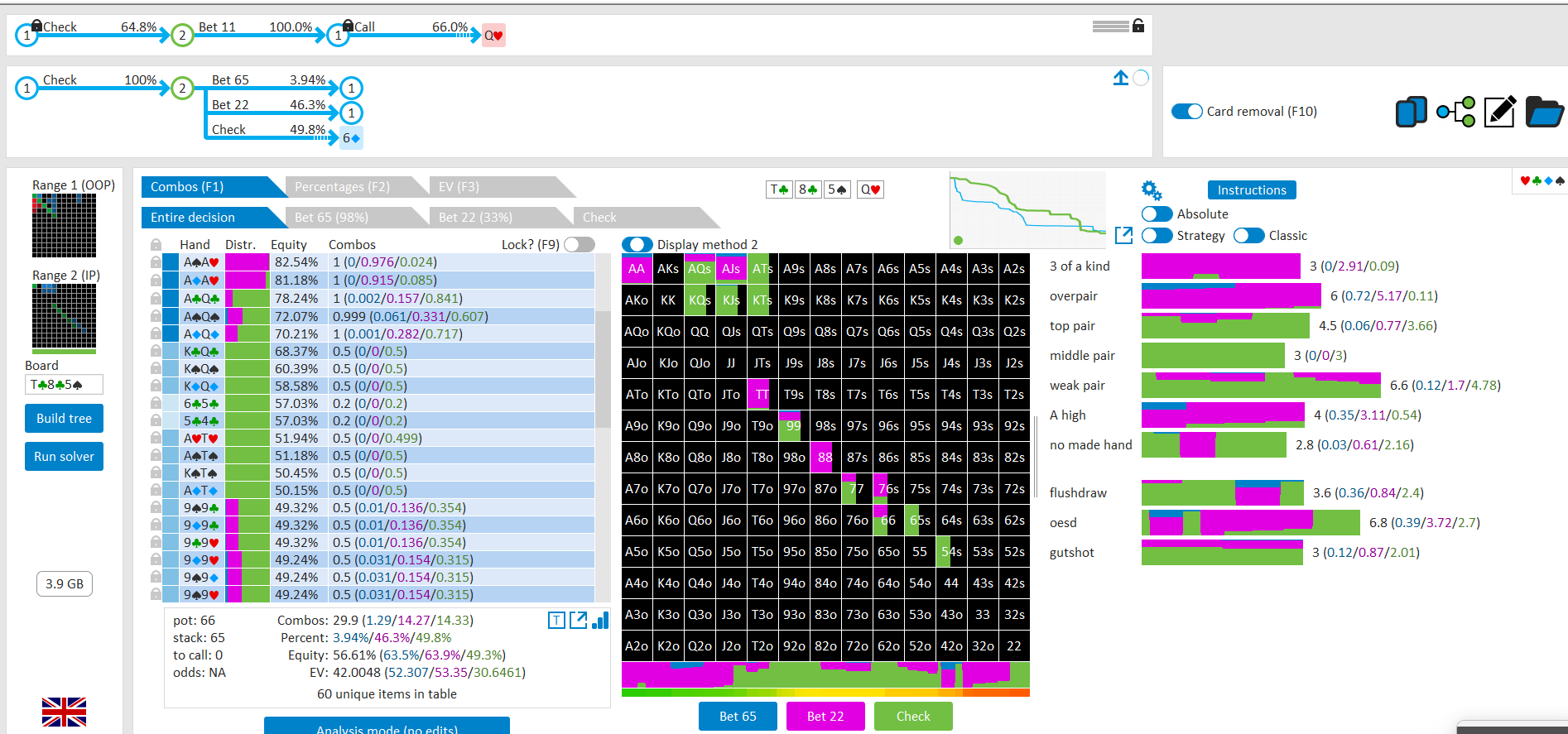The width and height of the screenshot is (1568, 734).
Task: Click the Bet 22 branch node in tree
Action: point(351,113)
